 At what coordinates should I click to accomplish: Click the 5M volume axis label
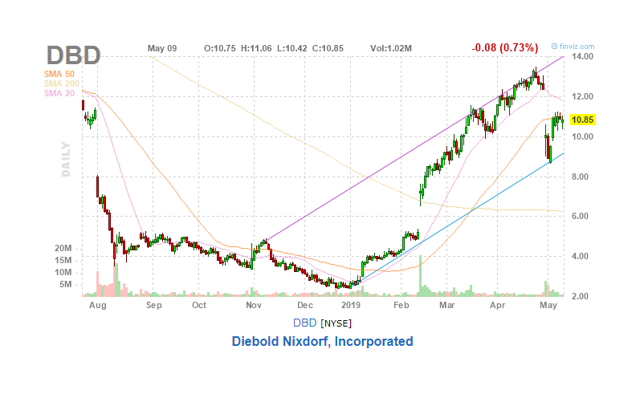click(66, 284)
